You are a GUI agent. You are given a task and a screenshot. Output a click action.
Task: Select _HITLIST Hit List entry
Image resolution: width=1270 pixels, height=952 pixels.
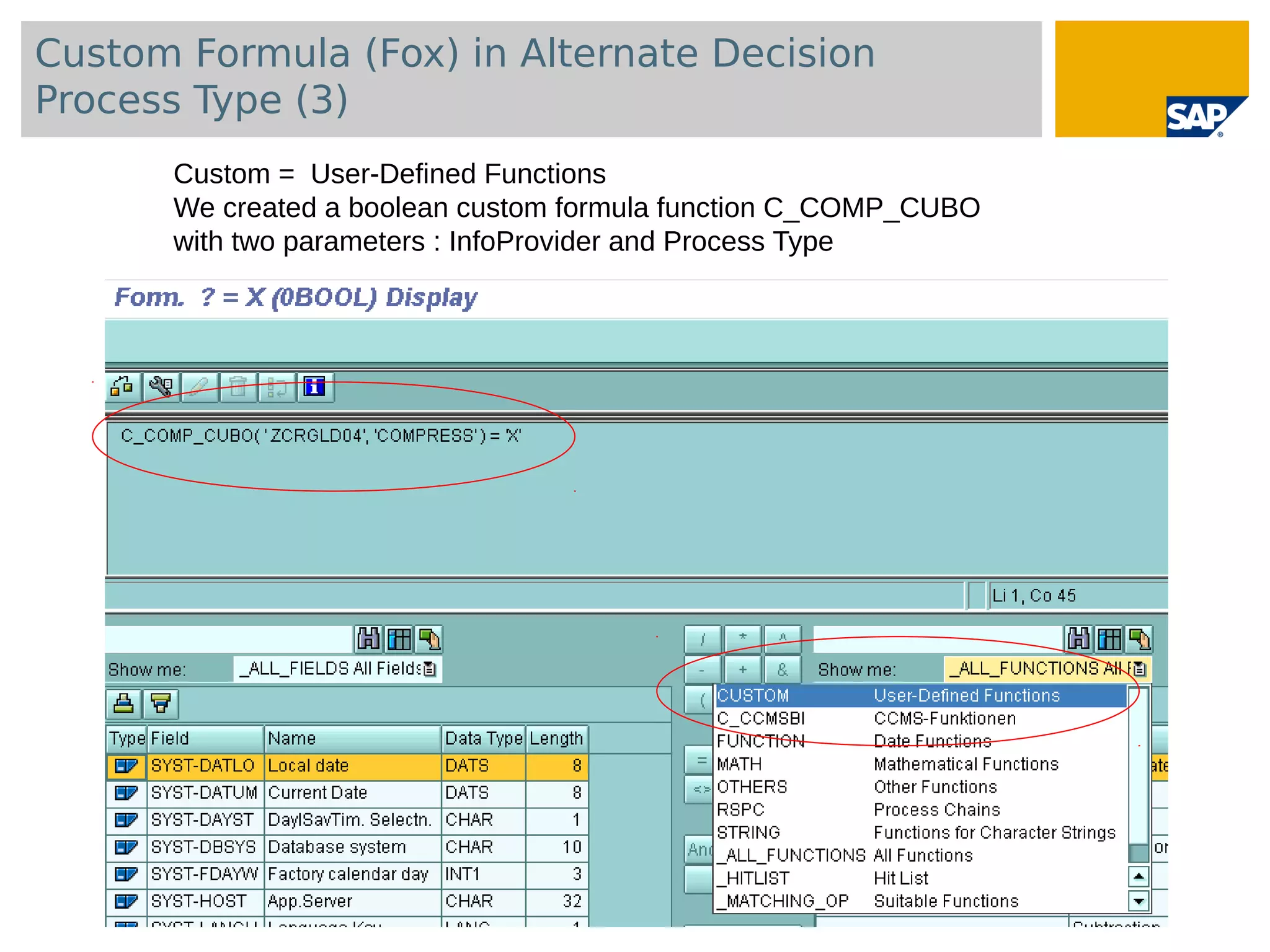tap(921, 879)
